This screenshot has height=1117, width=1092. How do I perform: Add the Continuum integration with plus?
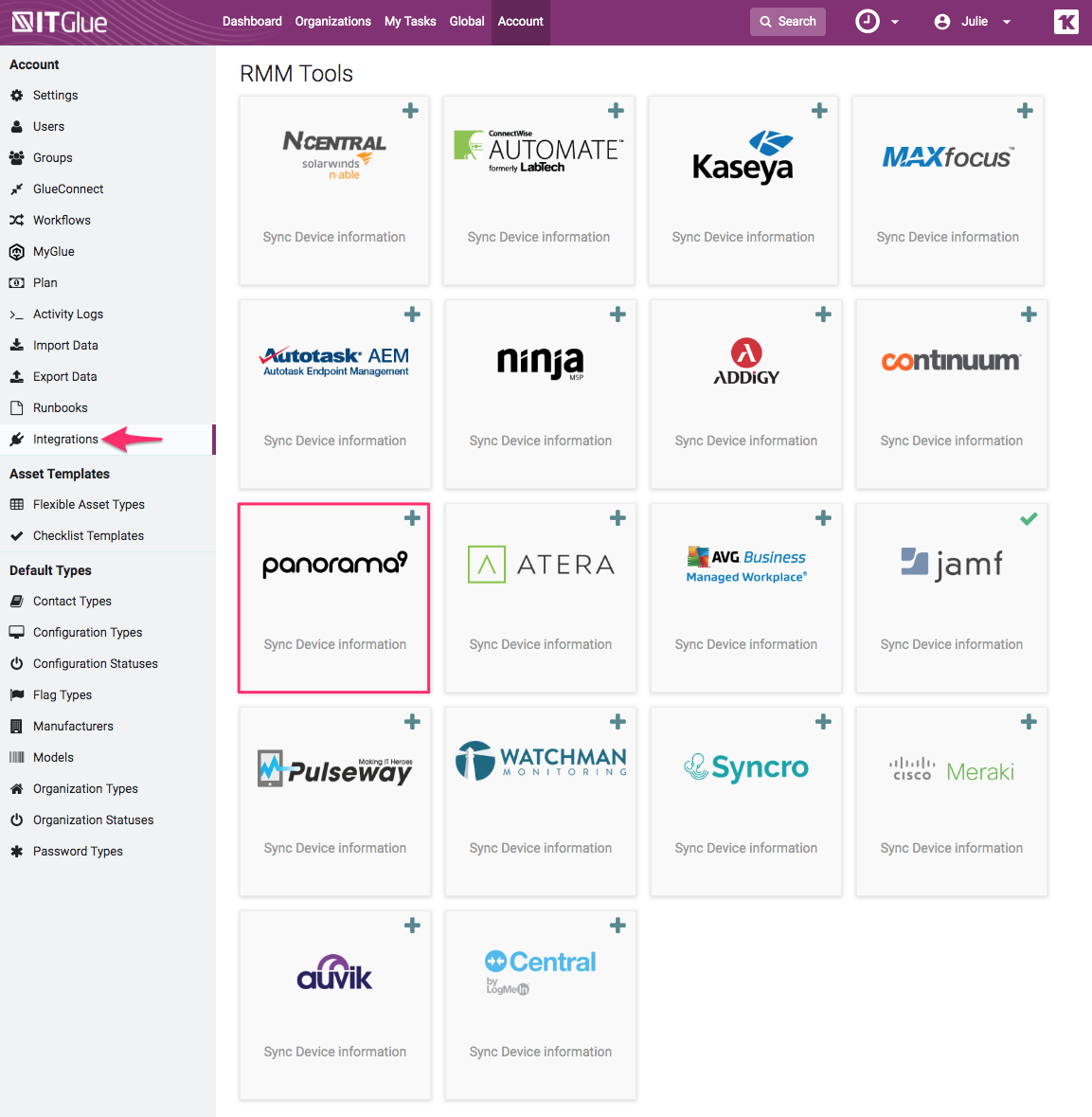click(1029, 315)
